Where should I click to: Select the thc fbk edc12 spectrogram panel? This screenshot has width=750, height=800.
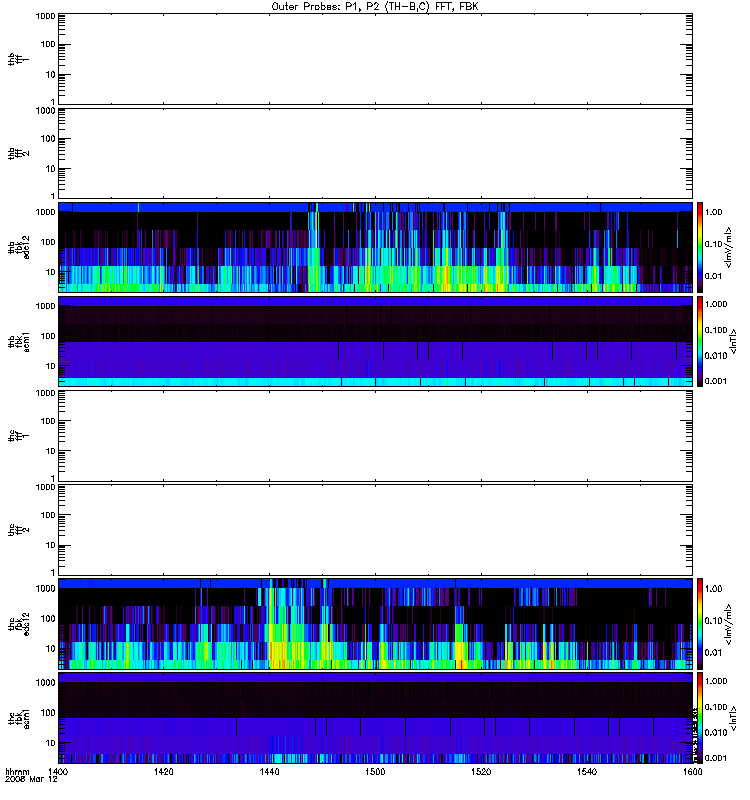tap(376, 624)
